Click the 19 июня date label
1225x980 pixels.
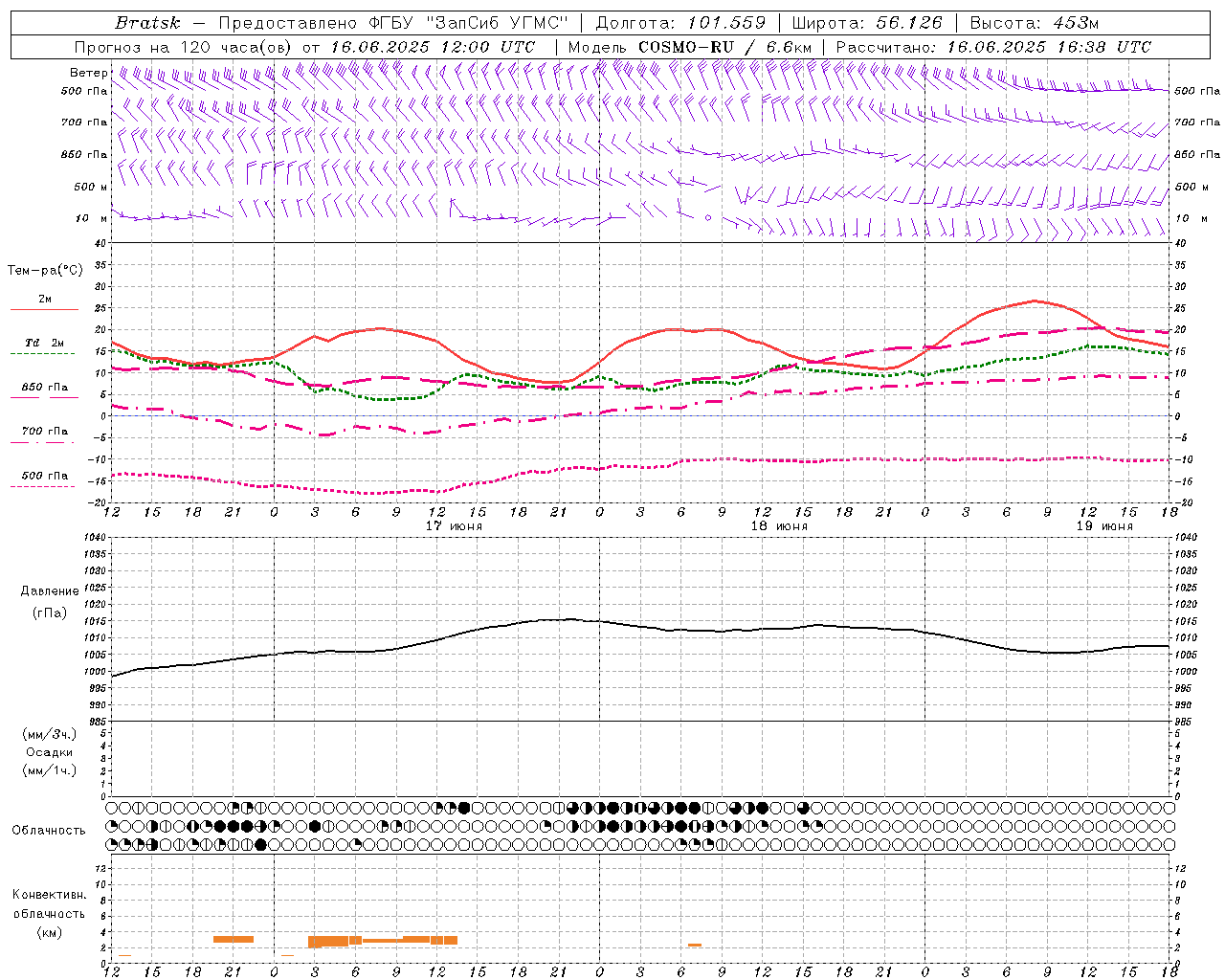(1104, 526)
